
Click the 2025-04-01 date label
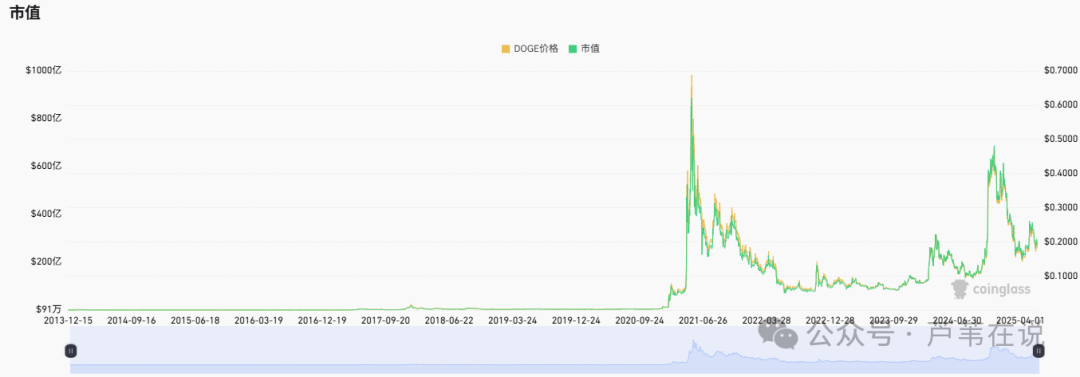click(1020, 320)
